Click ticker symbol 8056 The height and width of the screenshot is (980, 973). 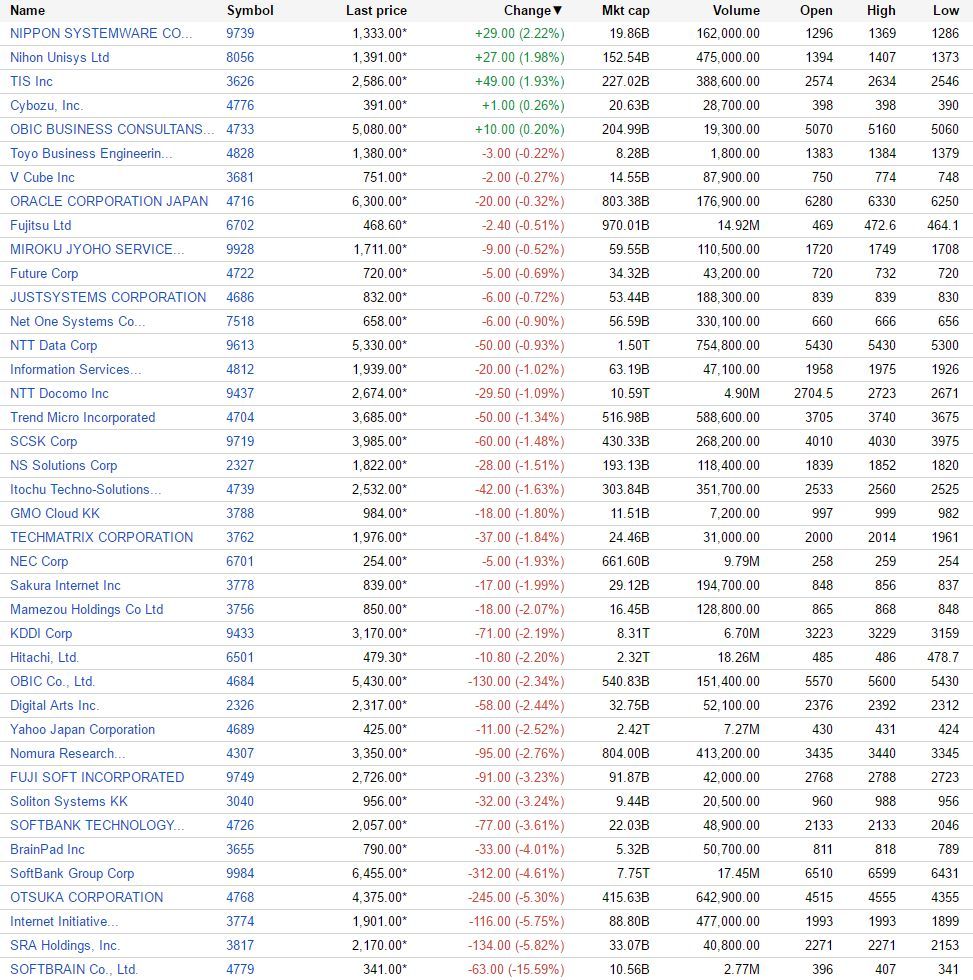[240, 58]
